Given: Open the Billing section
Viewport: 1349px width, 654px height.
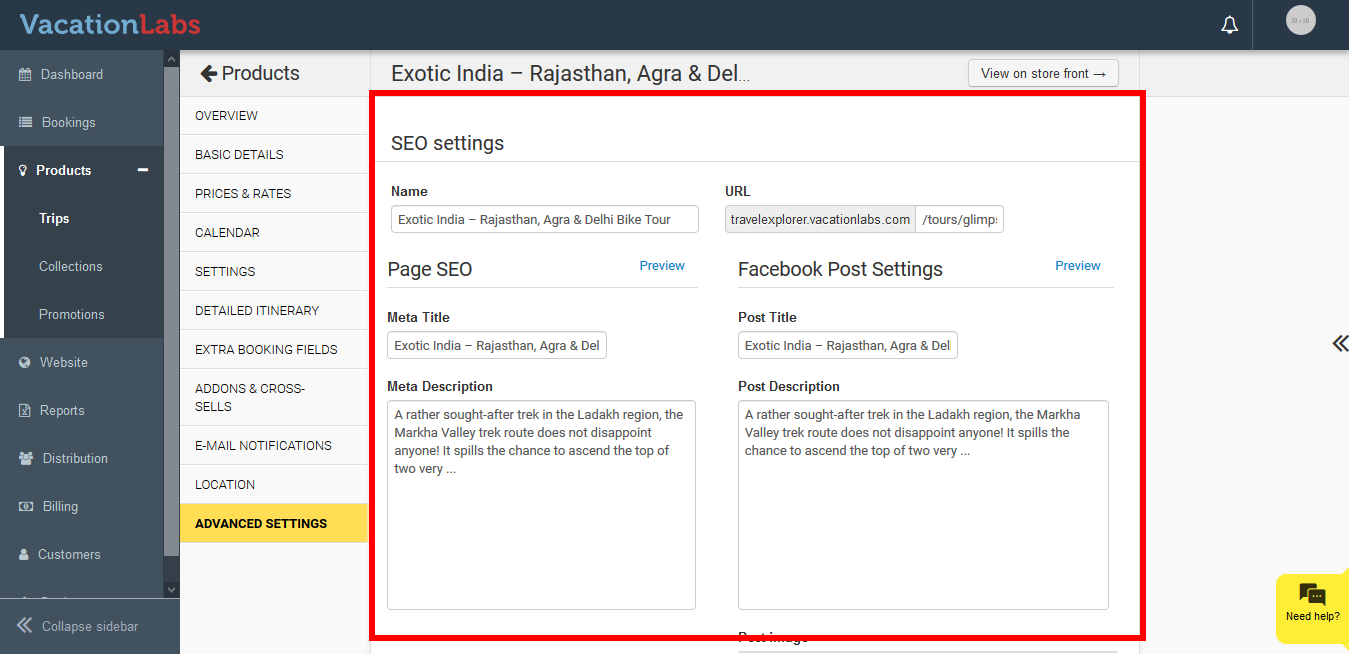Looking at the screenshot, I should (x=59, y=507).
